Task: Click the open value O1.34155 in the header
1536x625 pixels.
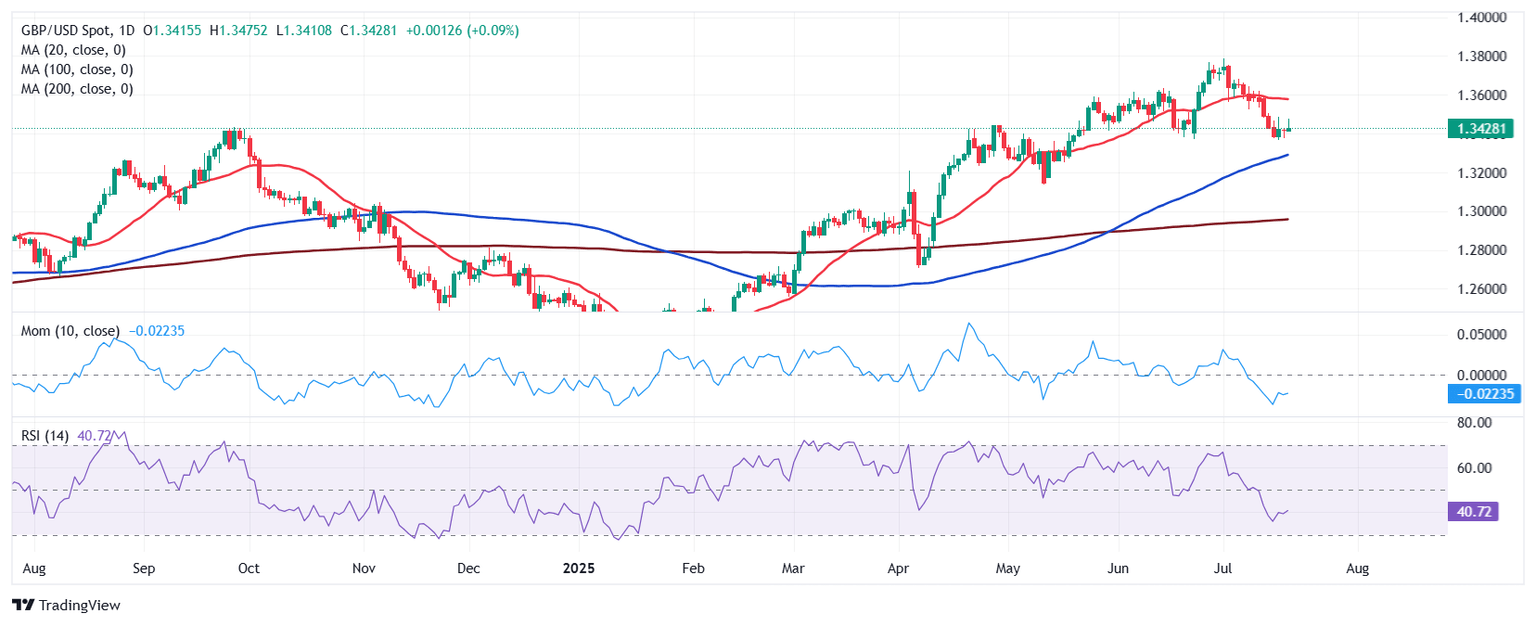Action: 174,31
